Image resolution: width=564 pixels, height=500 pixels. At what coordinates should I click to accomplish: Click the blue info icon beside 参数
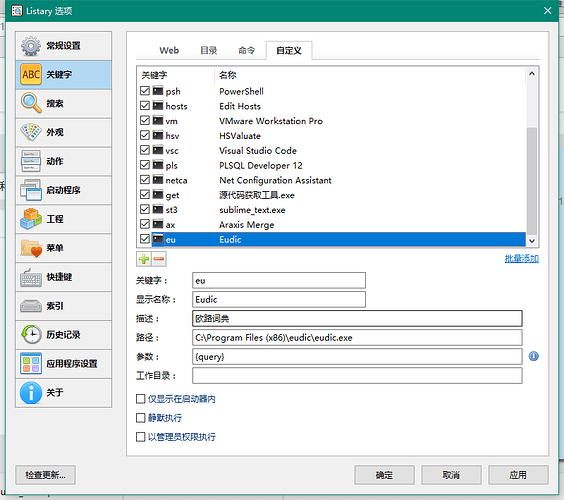coord(533,356)
